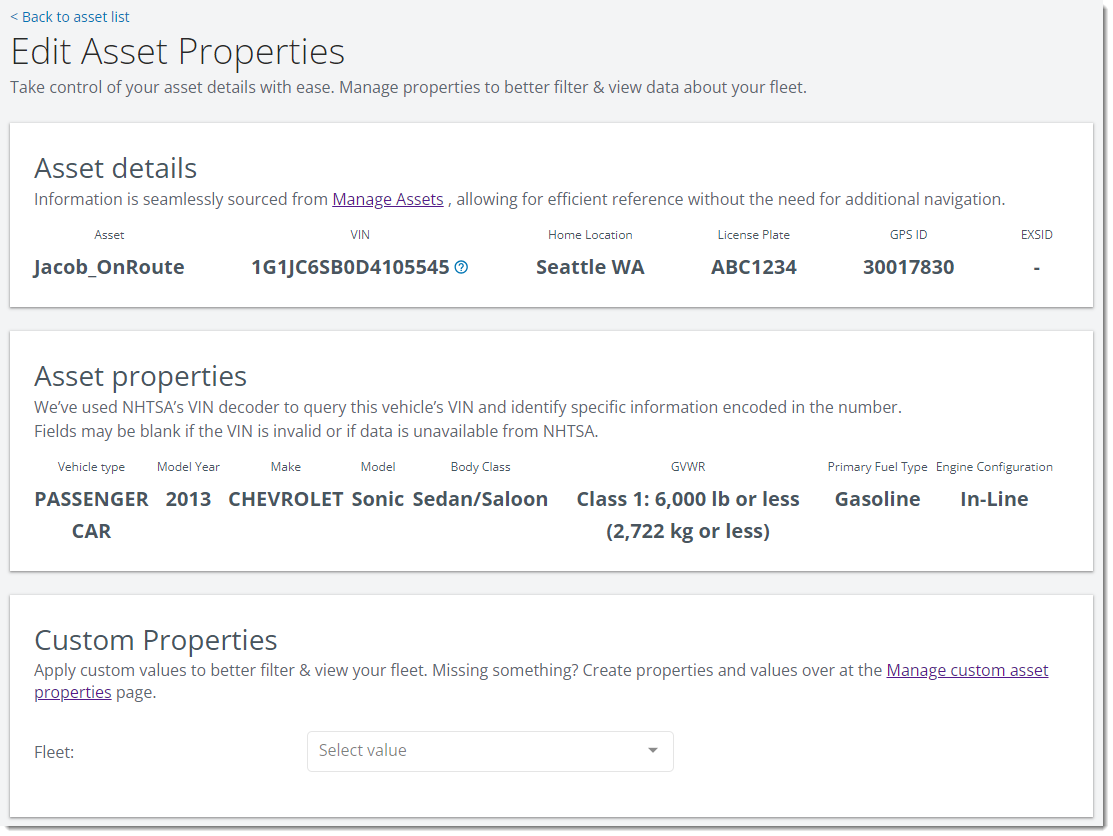Open the Manage Assets link
This screenshot has width=1113, height=836.
[388, 199]
